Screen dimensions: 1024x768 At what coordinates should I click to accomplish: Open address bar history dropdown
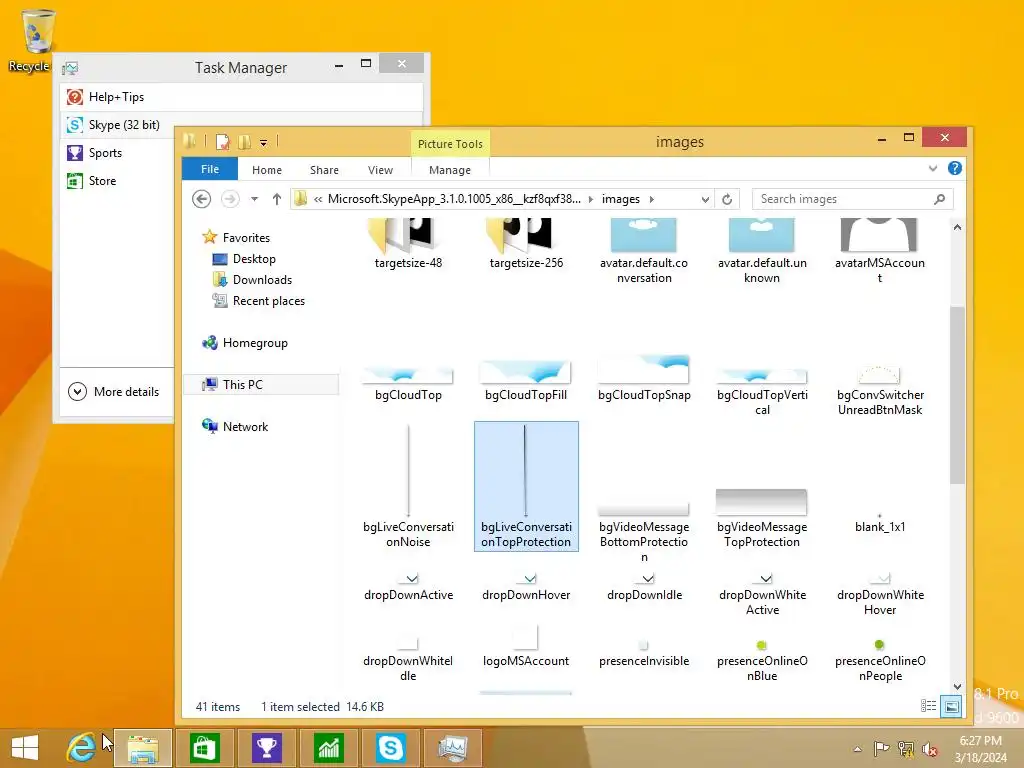705,199
